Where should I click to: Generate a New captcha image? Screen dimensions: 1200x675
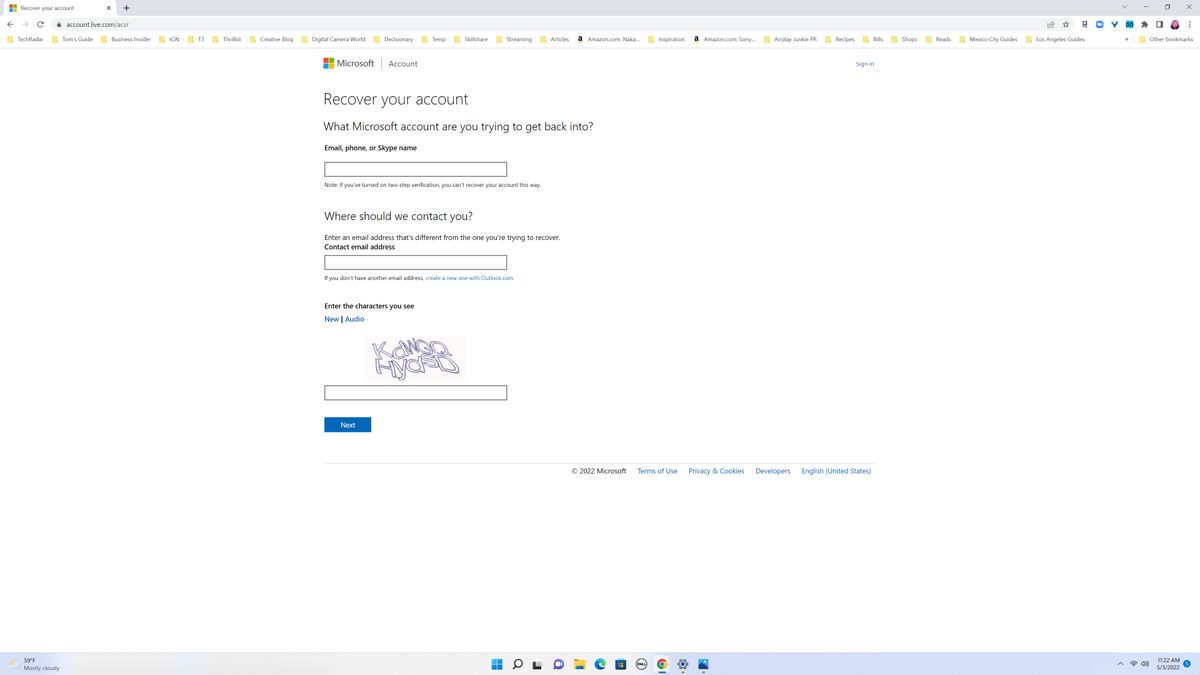[330, 318]
